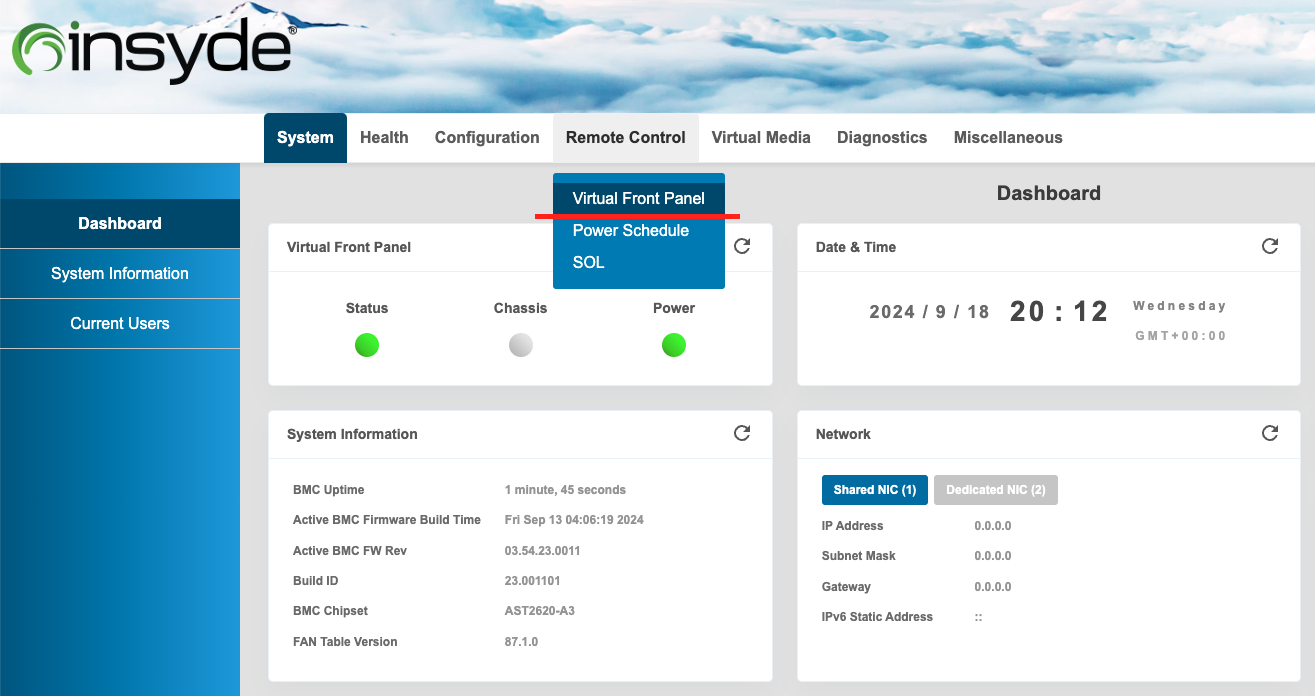Open the Health tab
The height and width of the screenshot is (696, 1315).
[x=384, y=138]
